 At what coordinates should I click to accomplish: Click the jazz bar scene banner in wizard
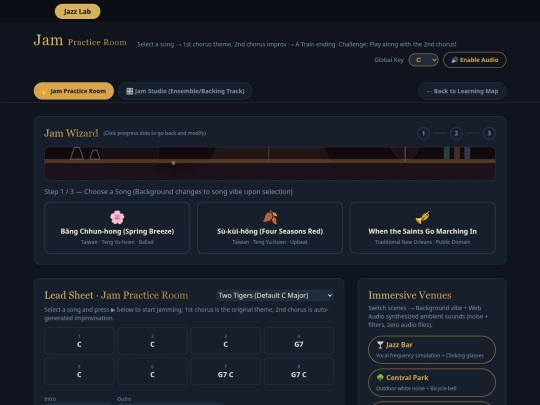(270, 164)
